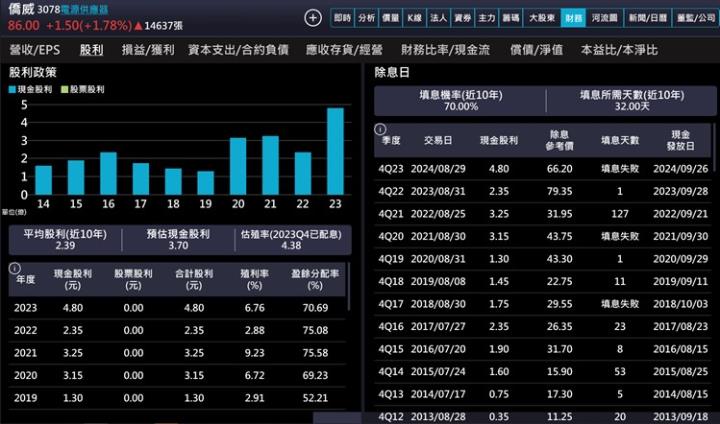Viewport: 720px width, 424px height.
Task: Open the info icon above 年度 column
Action: (14, 268)
